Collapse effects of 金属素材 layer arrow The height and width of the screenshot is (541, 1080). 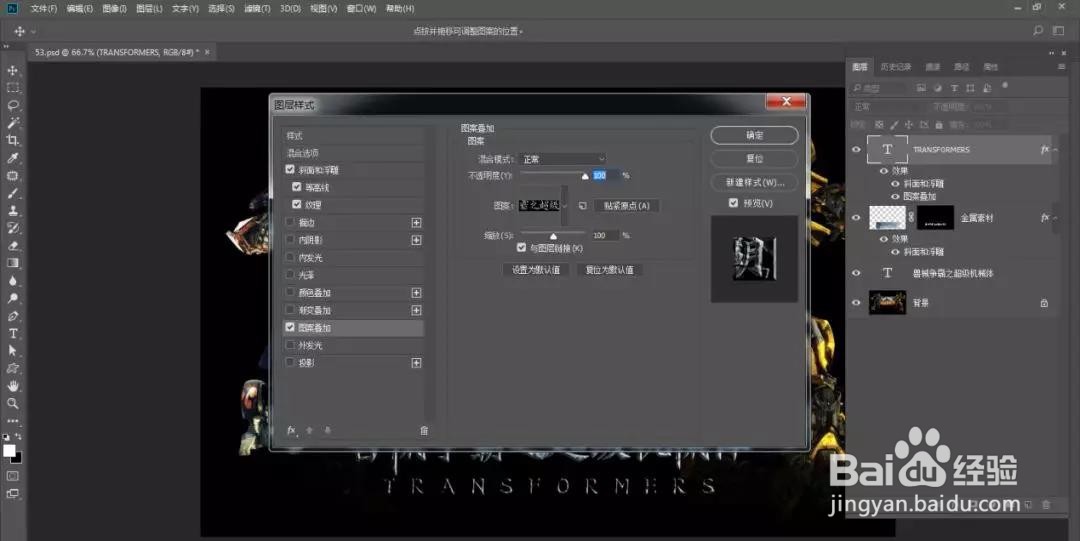point(1056,218)
